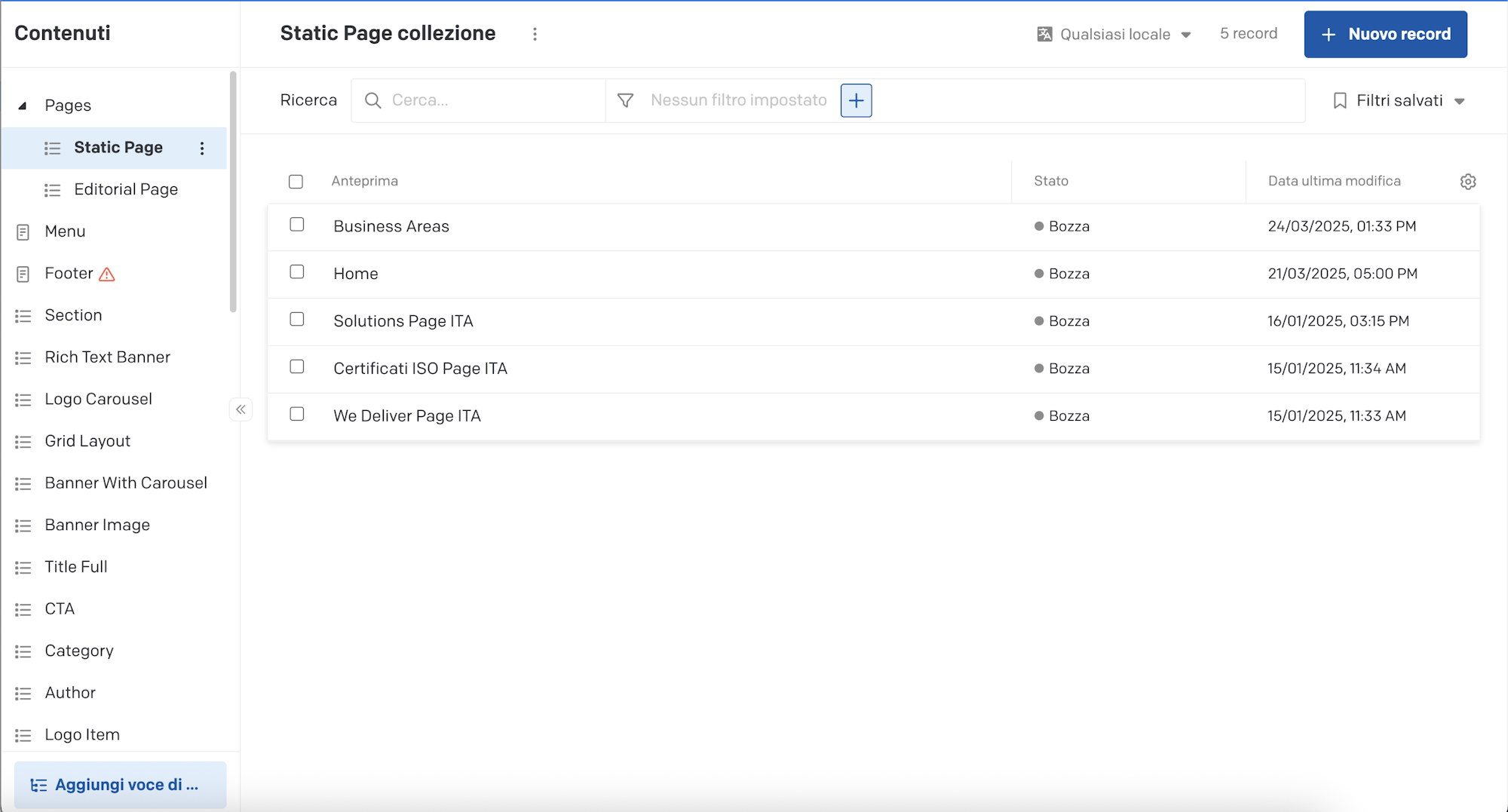Image resolution: width=1508 pixels, height=812 pixels.
Task: Click the document icon next to Footer
Action: point(23,274)
